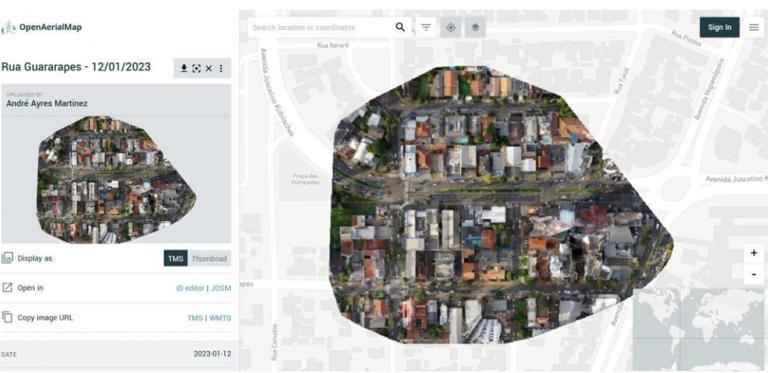This screenshot has height=373, width=768.
Task: Copy the WMTS image URL
Action: click(x=220, y=318)
